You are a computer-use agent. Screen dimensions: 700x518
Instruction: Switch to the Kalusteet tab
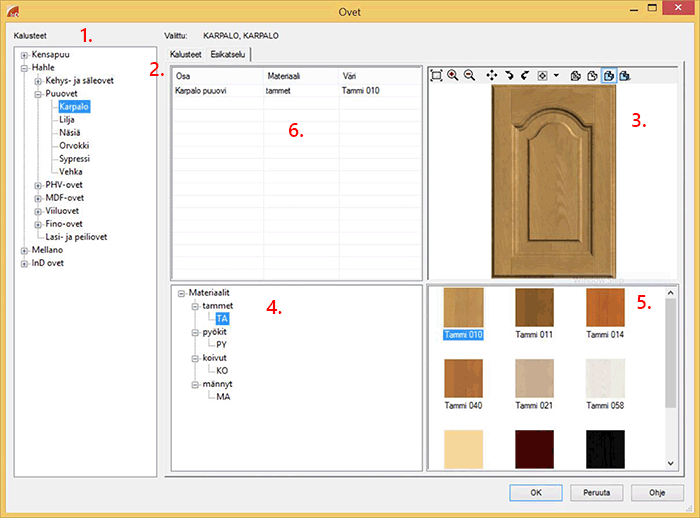pyautogui.click(x=186, y=53)
